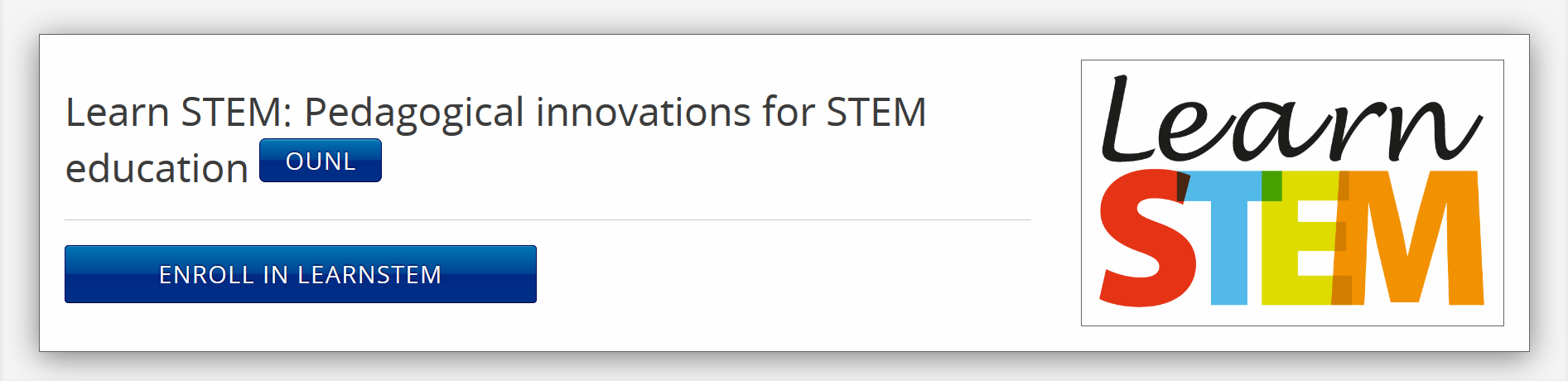Click the green overlap square in logo

tap(1271, 186)
